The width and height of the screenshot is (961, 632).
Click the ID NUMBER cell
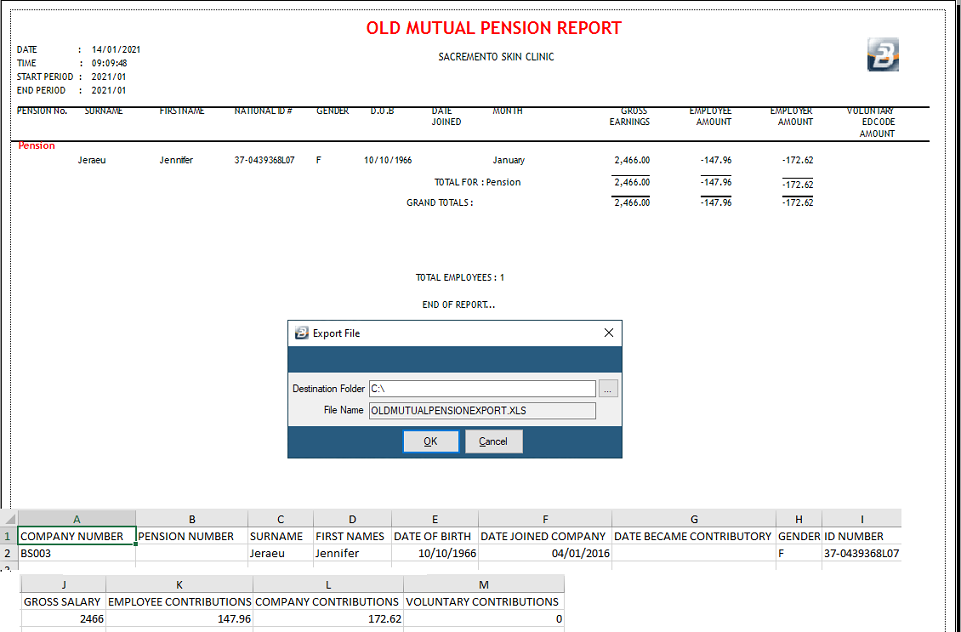click(862, 536)
